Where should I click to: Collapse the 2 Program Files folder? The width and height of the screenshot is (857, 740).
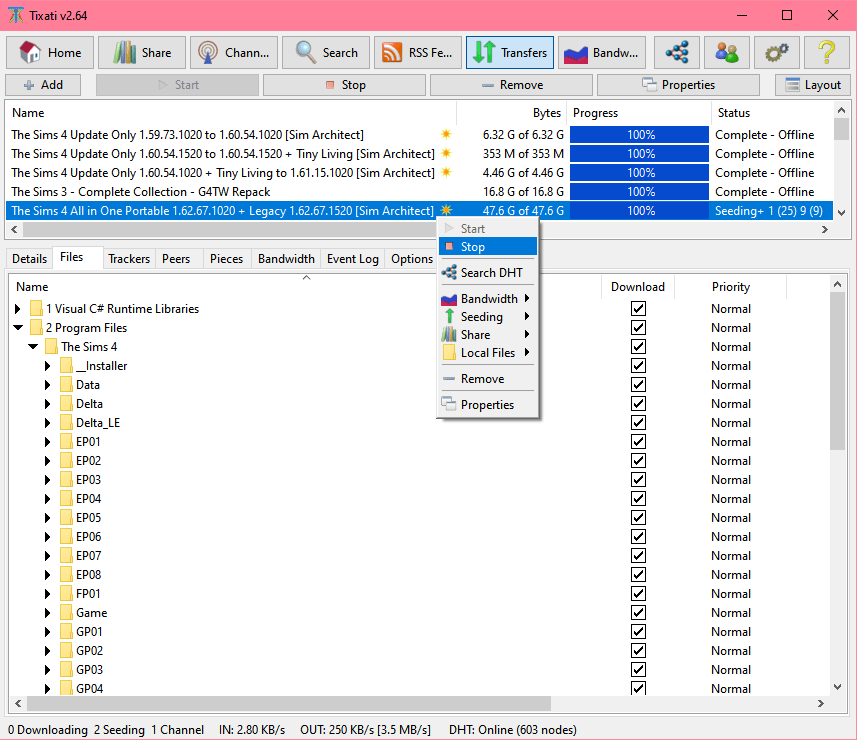(18, 327)
